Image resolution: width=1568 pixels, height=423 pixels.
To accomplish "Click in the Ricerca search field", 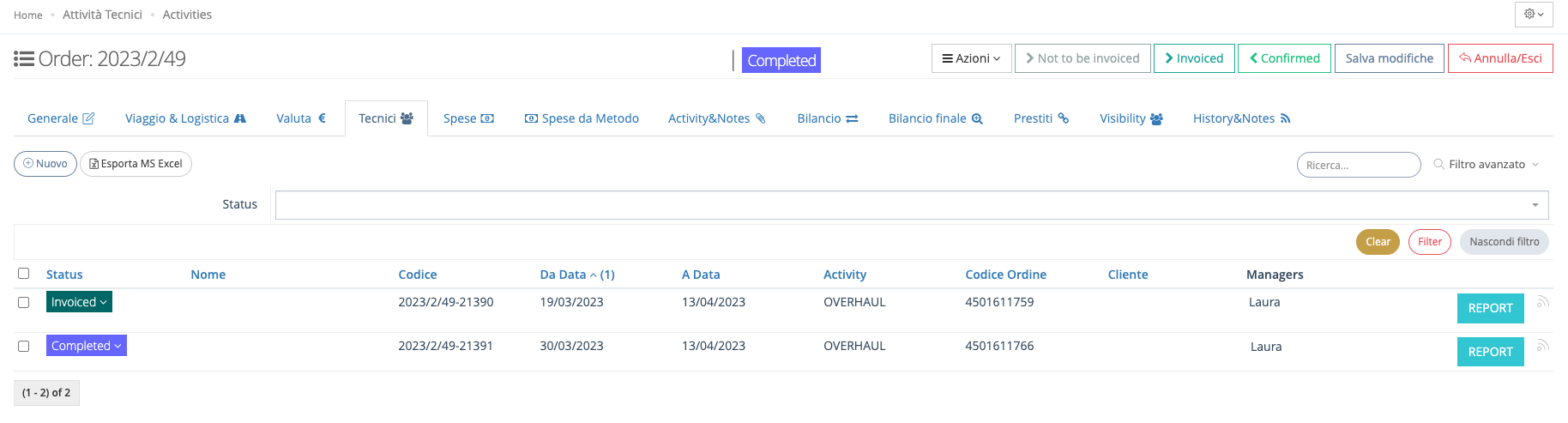I will (x=1358, y=165).
